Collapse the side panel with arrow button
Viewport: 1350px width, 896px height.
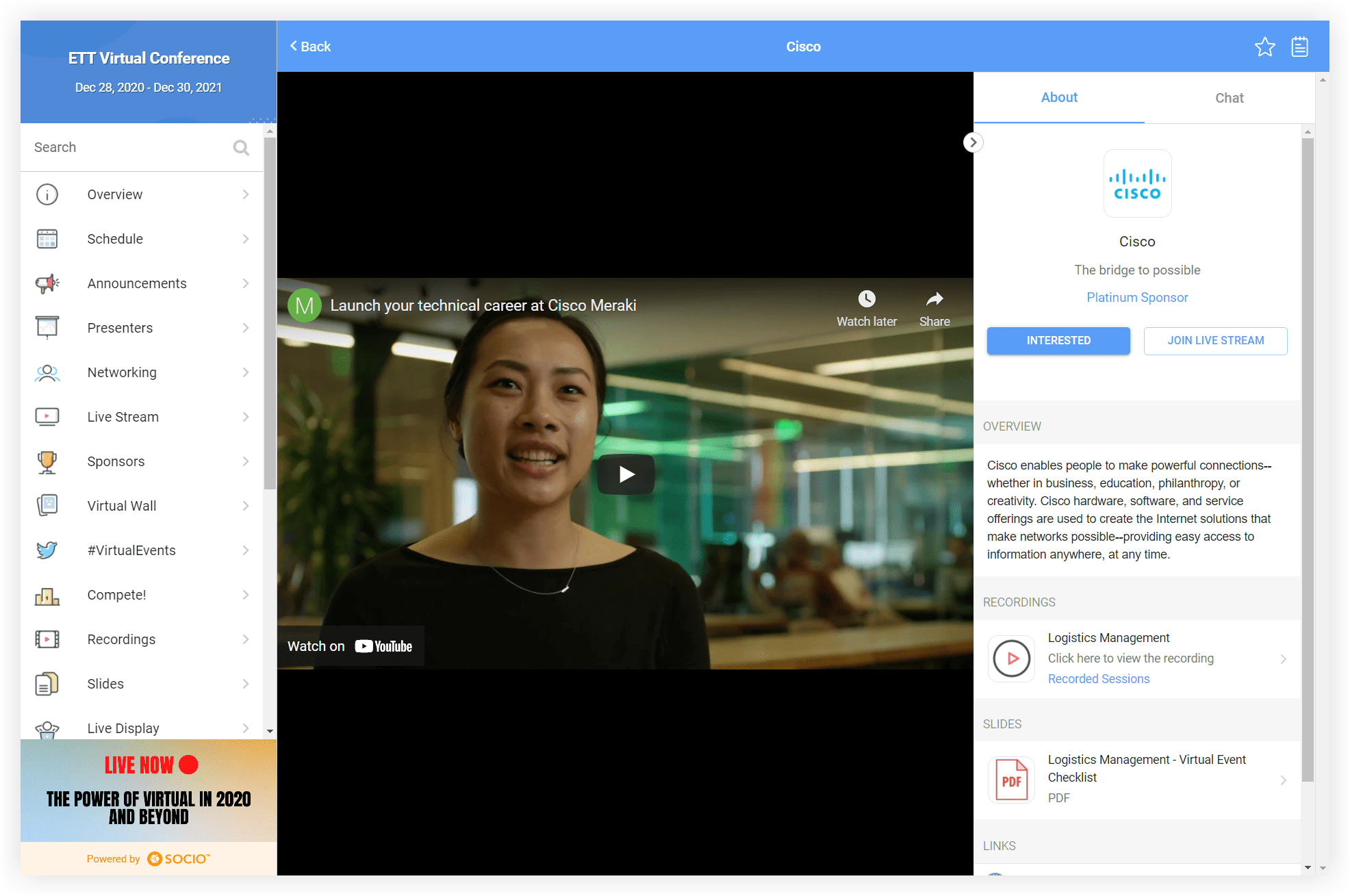click(973, 142)
